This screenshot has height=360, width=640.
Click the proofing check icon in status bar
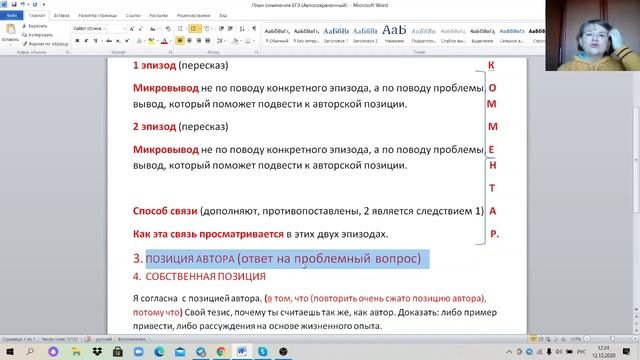tap(87, 339)
